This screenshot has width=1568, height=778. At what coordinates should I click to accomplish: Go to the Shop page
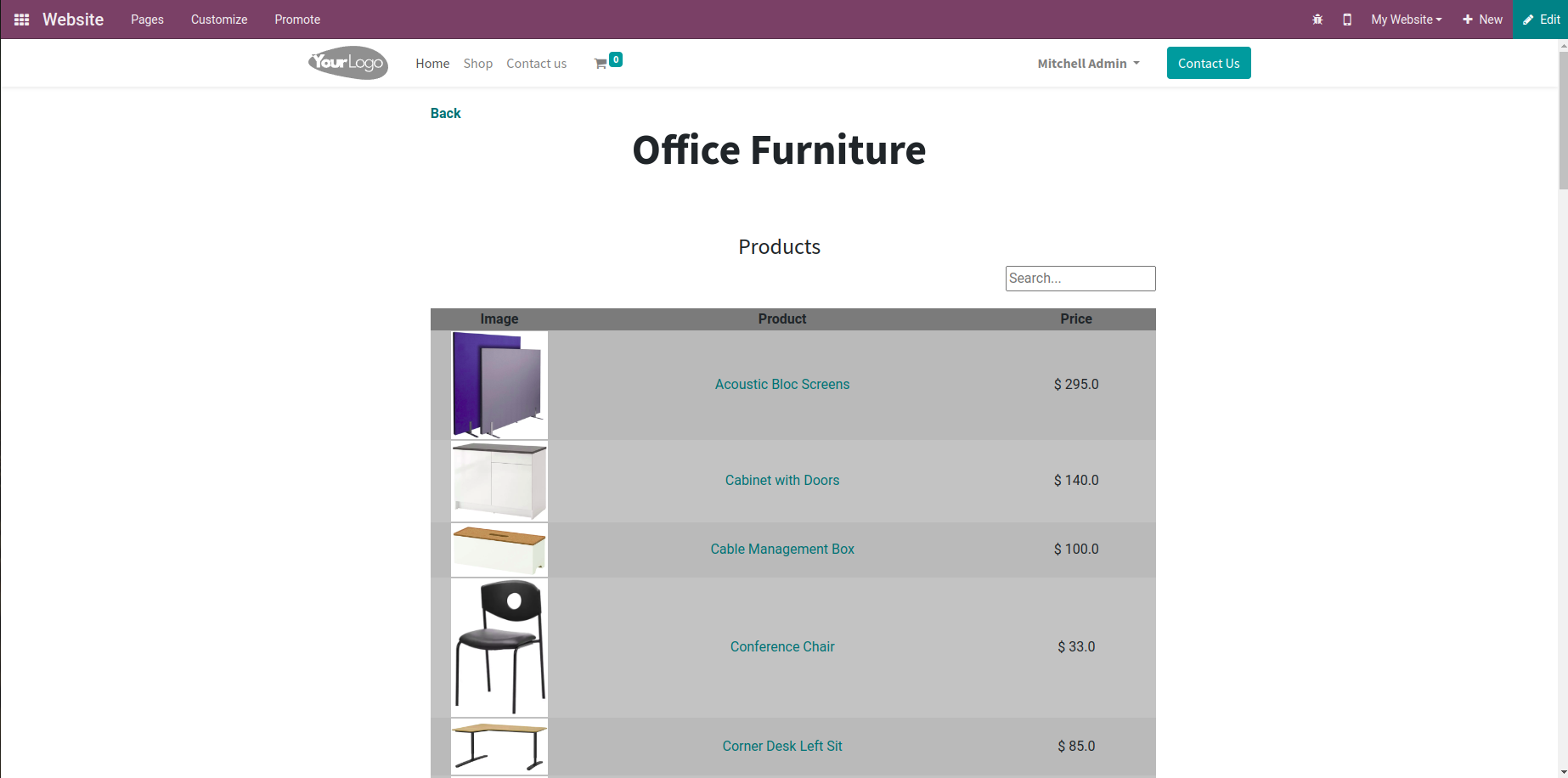pos(478,64)
